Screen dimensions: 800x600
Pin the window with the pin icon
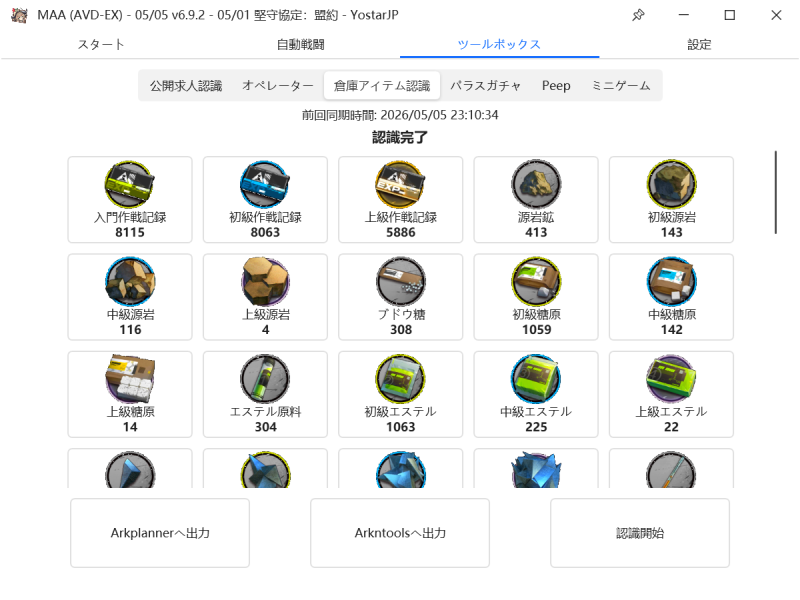[x=638, y=15]
